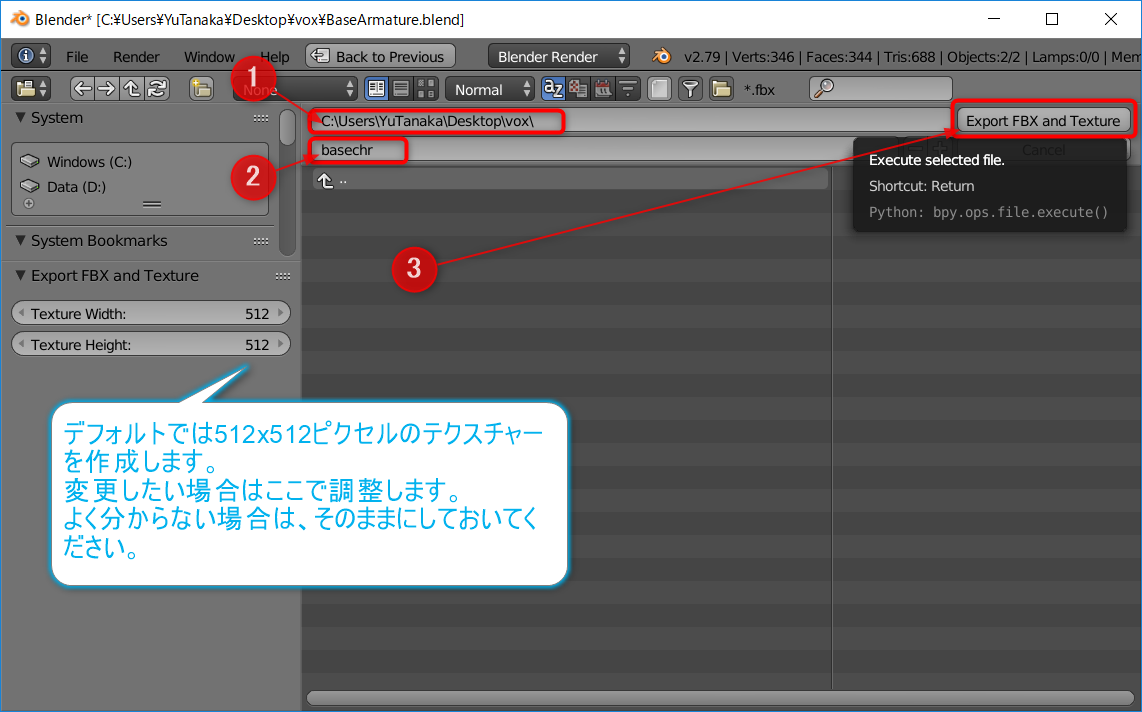Image resolution: width=1142 pixels, height=712 pixels.
Task: Click the basechr file name field
Action: click(x=600, y=150)
